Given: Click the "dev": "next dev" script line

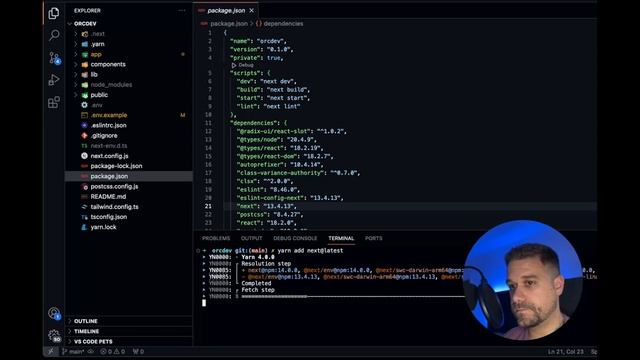Looking at the screenshot, I should [267, 81].
